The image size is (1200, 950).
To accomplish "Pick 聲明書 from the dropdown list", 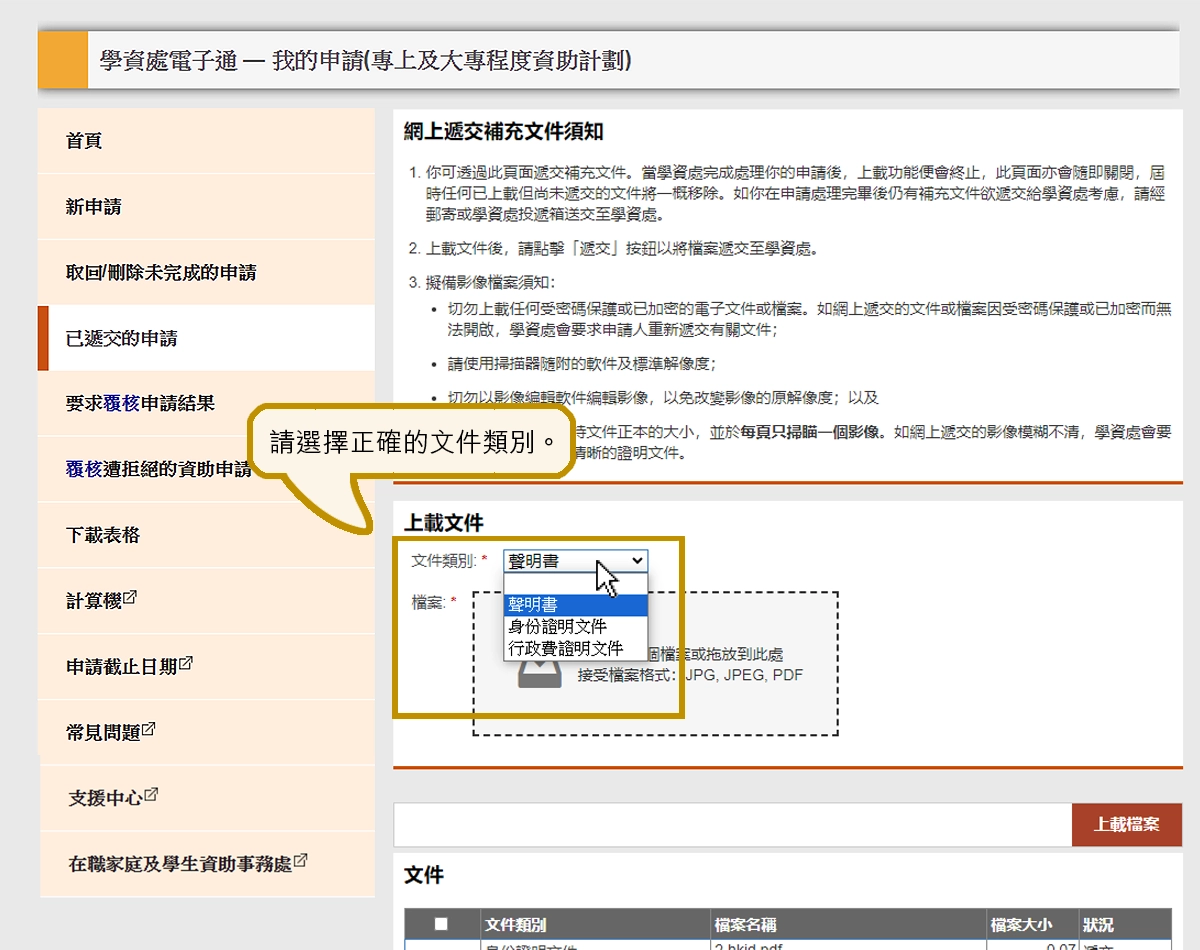I will coord(576,605).
